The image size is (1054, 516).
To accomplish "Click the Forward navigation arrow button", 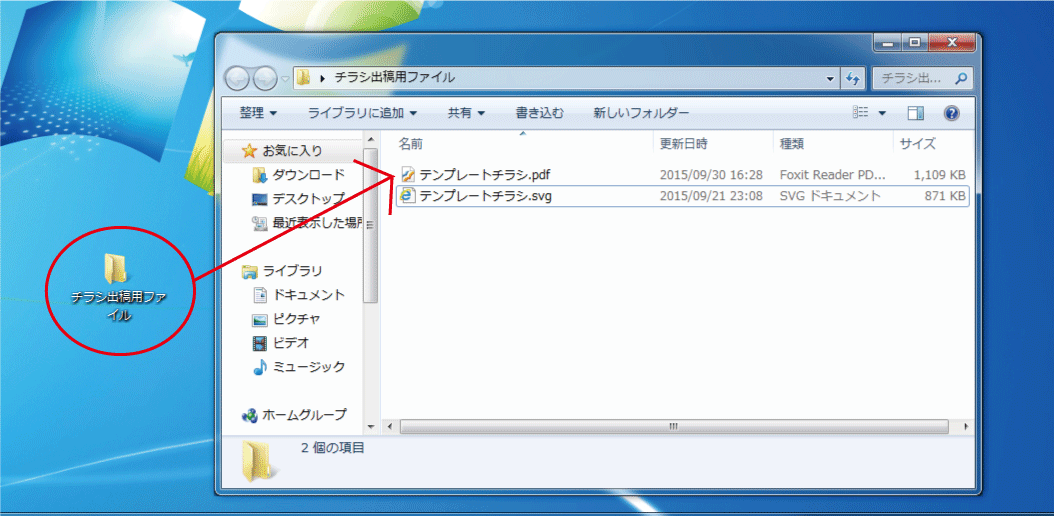I will (x=264, y=78).
